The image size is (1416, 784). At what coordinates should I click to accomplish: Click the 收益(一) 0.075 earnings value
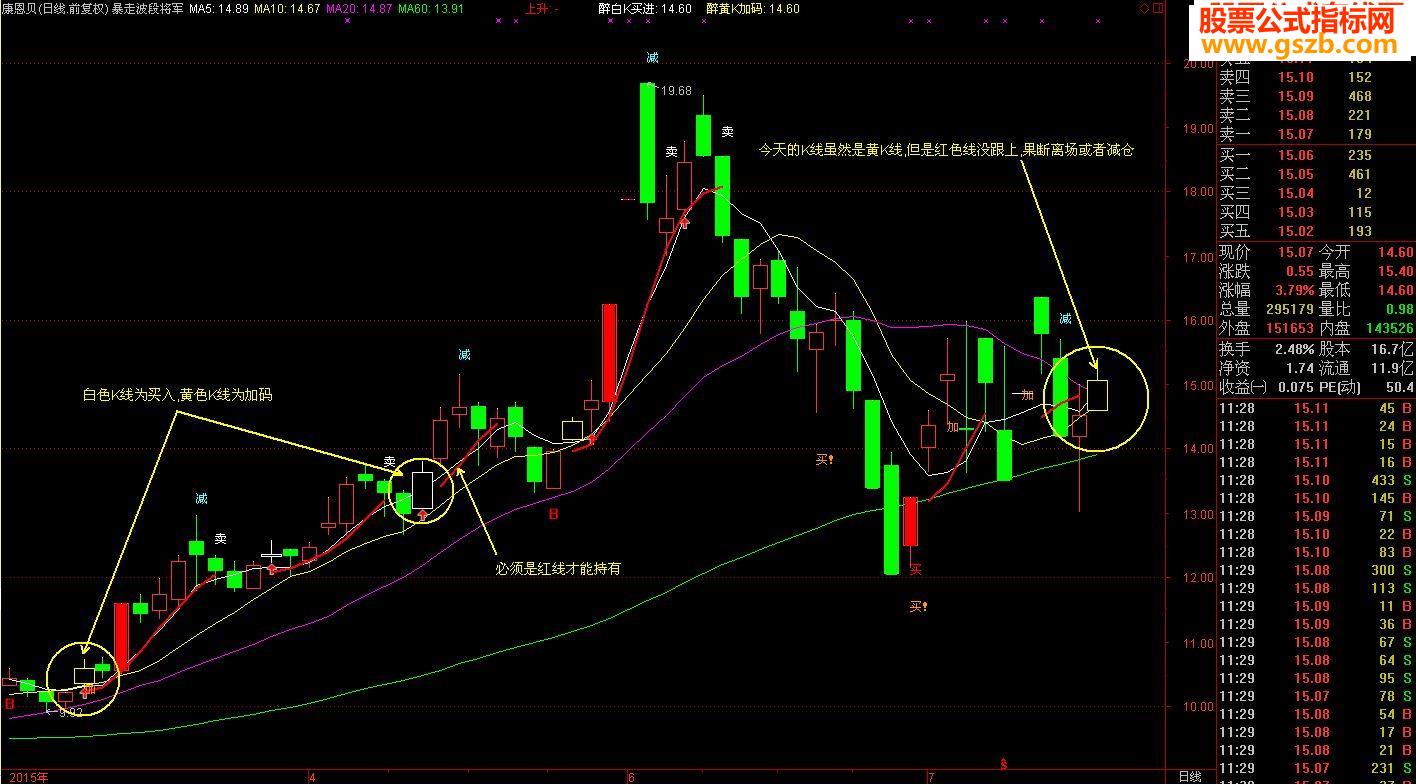pos(1296,387)
